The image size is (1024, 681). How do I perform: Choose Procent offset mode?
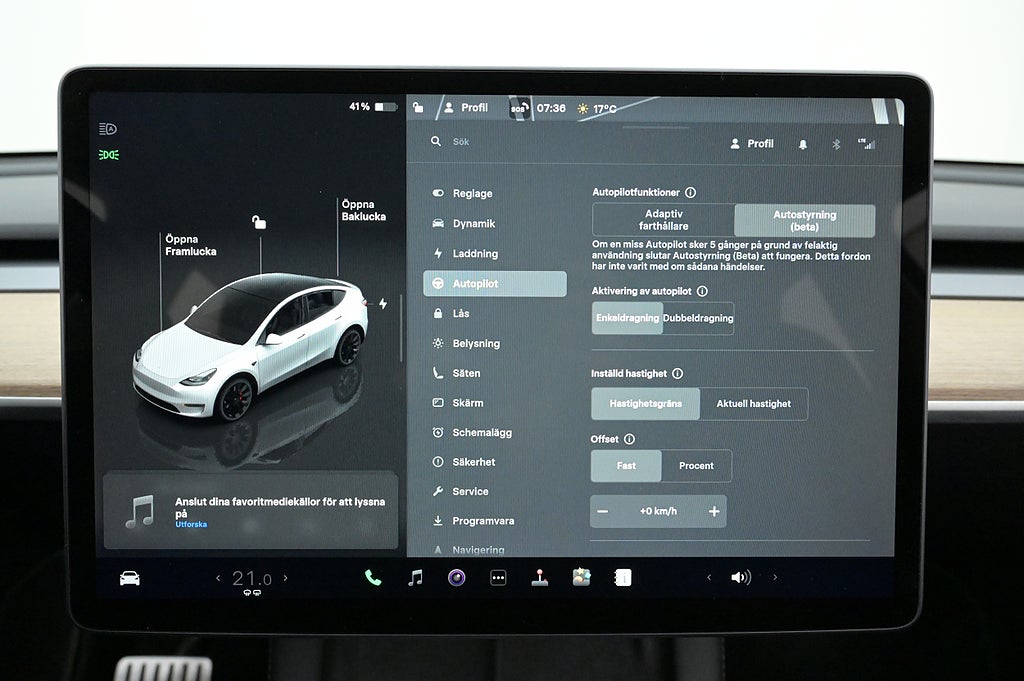click(x=696, y=466)
